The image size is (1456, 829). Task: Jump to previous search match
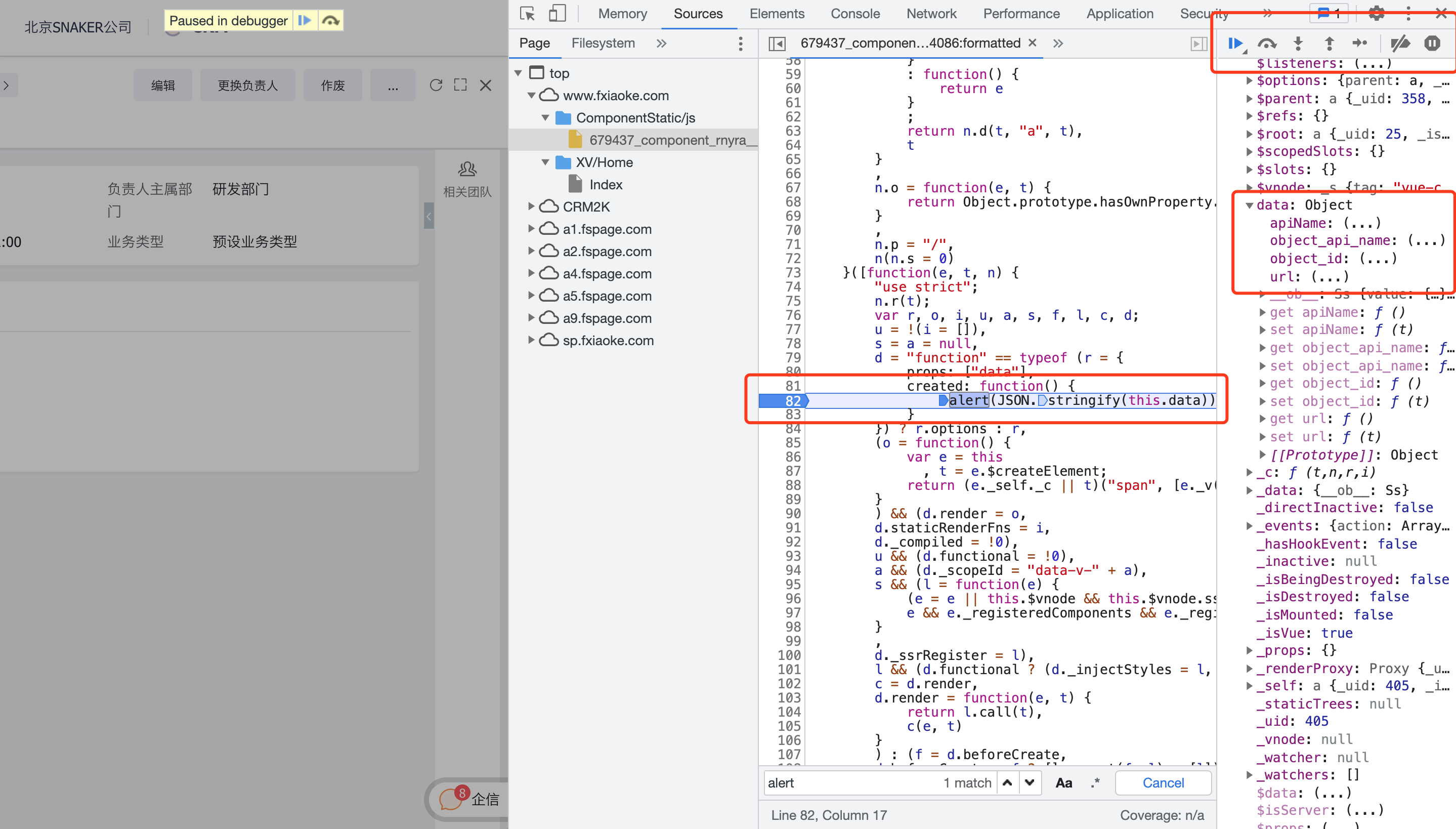click(1007, 783)
